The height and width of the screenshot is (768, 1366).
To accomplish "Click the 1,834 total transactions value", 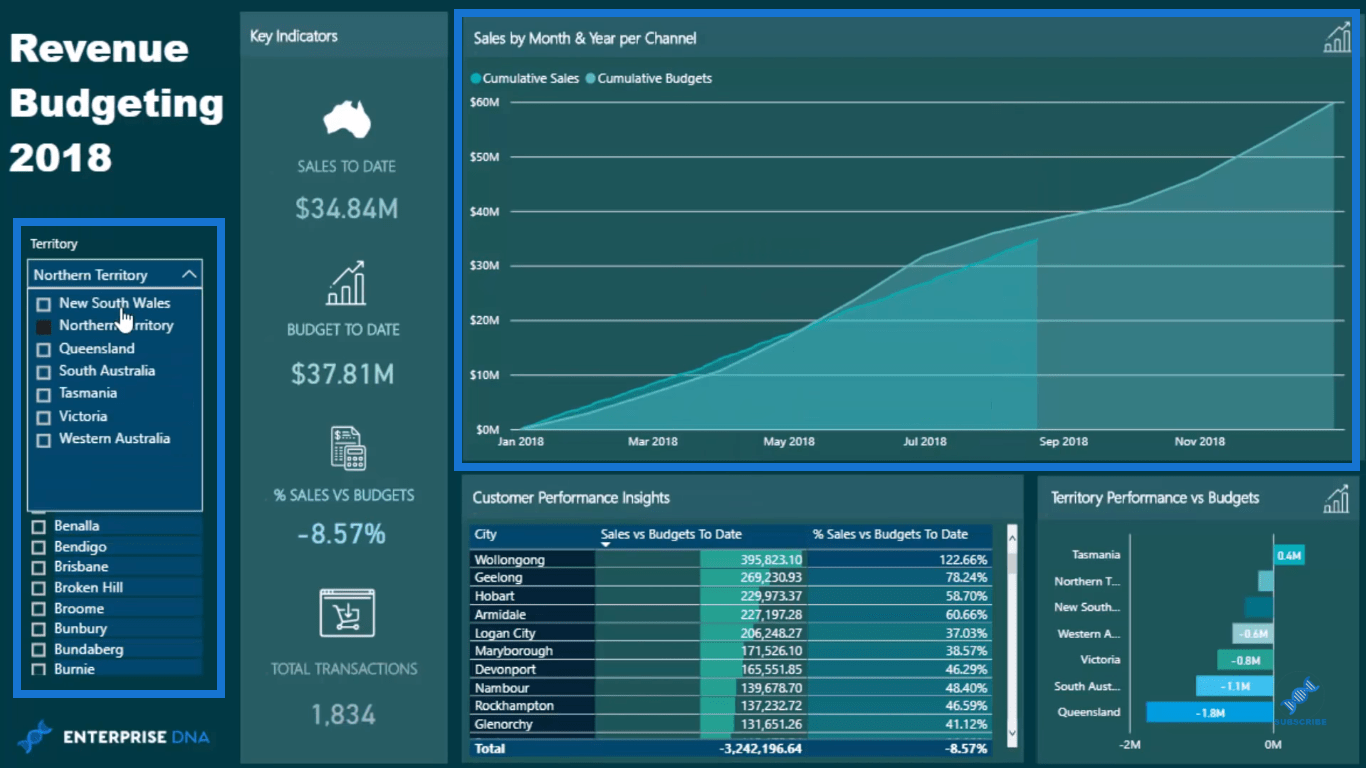I will [343, 714].
